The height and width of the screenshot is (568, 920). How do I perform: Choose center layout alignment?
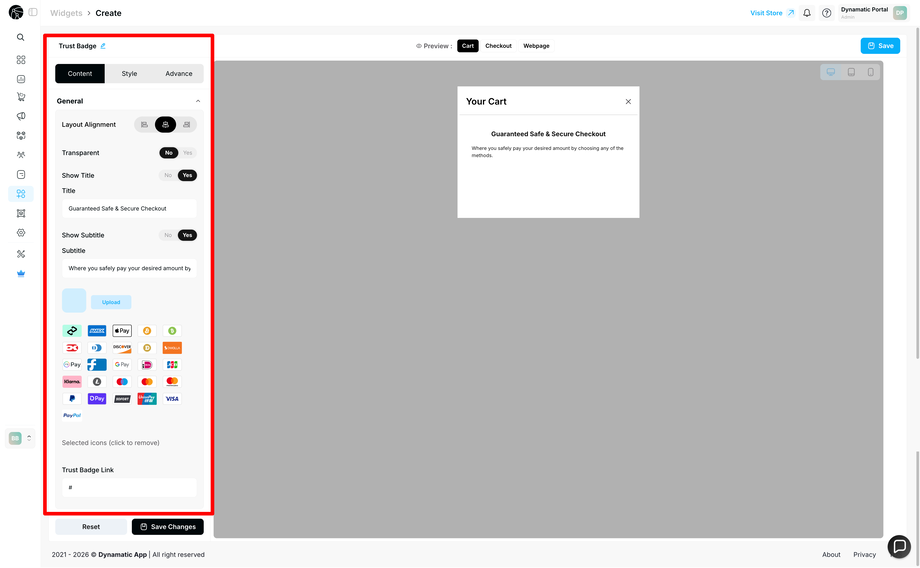165,125
